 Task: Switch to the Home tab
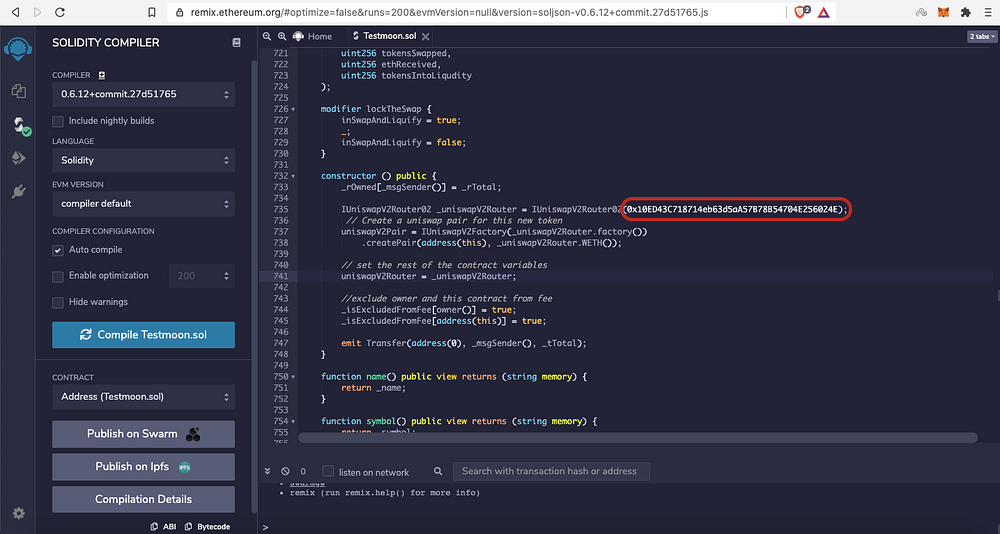coord(313,36)
